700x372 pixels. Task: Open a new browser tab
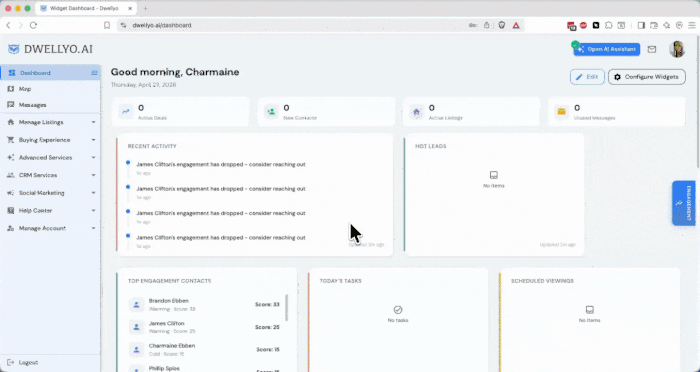(x=145, y=8)
